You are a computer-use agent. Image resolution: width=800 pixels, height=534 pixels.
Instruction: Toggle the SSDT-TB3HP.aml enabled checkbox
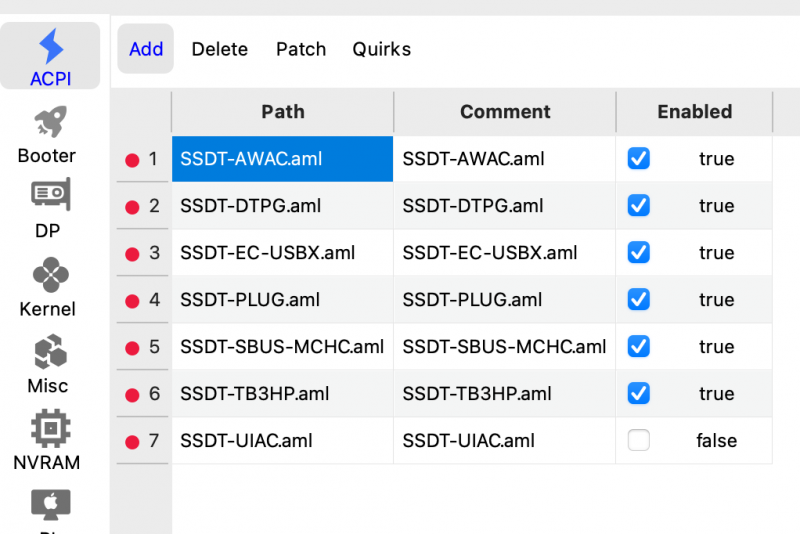[638, 393]
